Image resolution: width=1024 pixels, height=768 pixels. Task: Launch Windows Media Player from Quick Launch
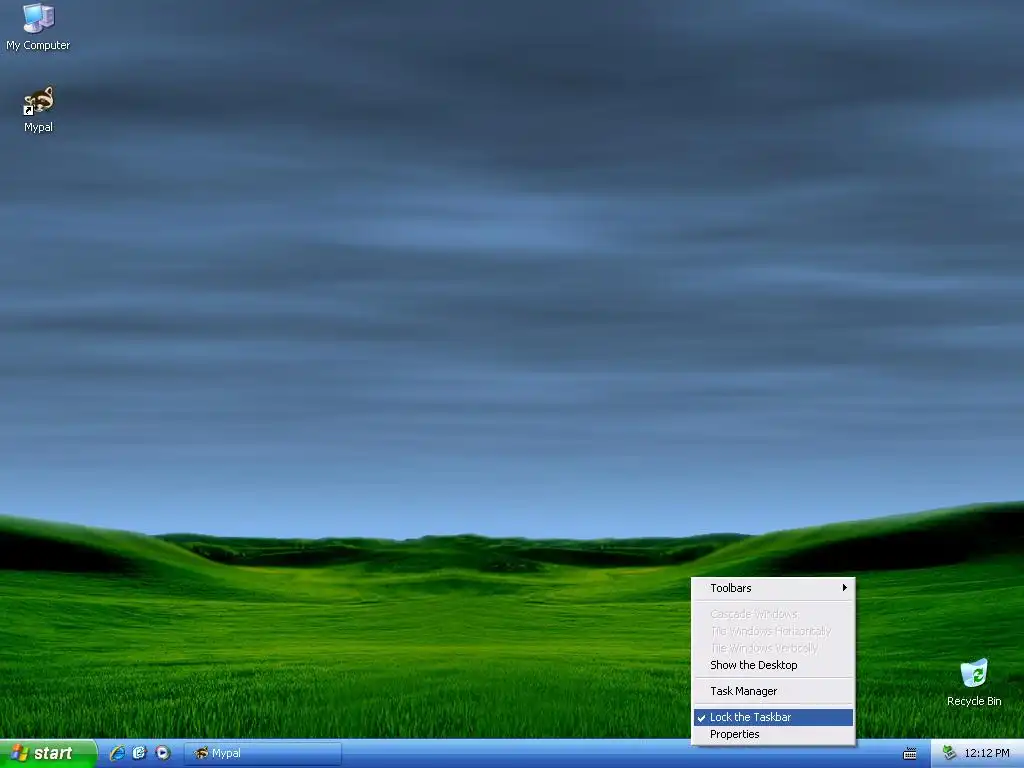[x=163, y=753]
